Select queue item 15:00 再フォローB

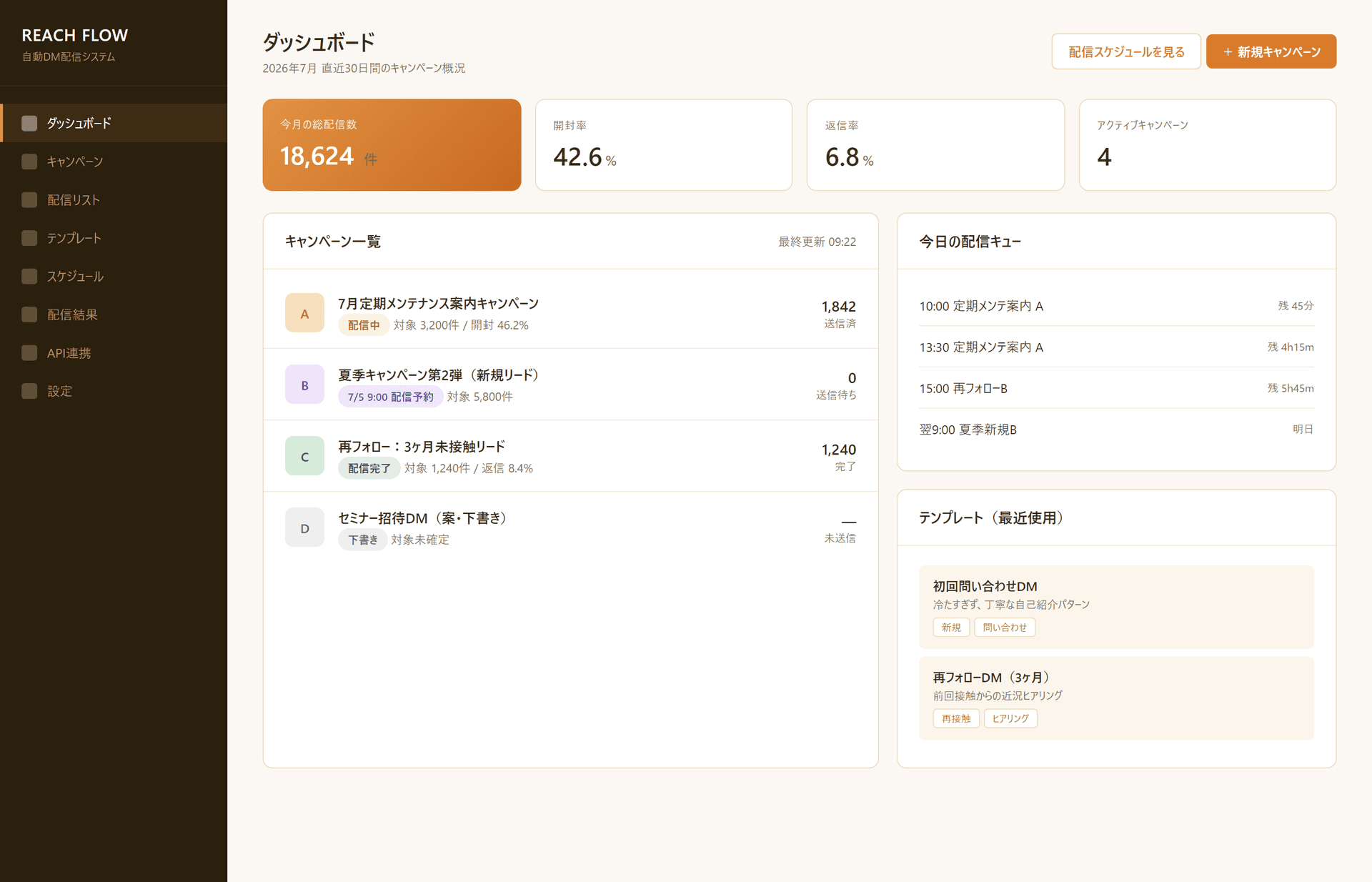point(1116,388)
